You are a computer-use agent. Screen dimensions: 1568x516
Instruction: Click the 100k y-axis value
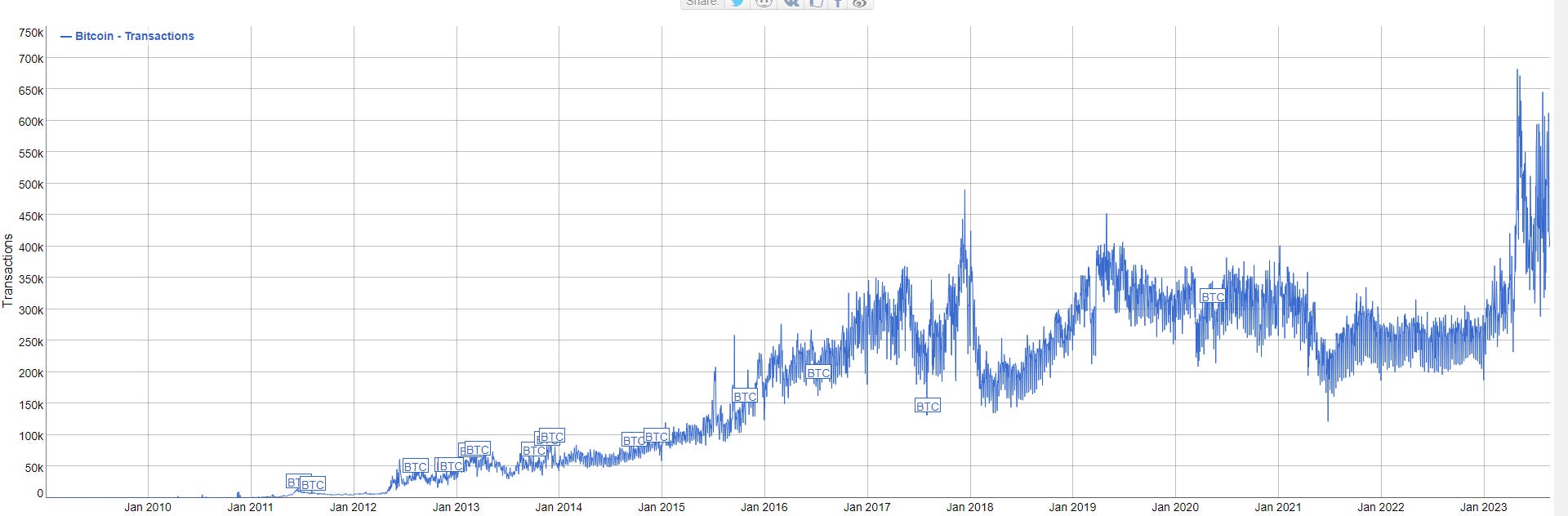click(31, 436)
